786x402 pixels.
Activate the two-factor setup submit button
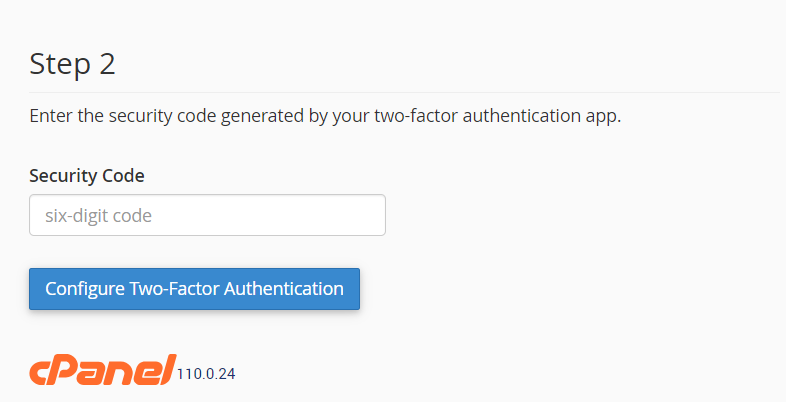click(194, 289)
